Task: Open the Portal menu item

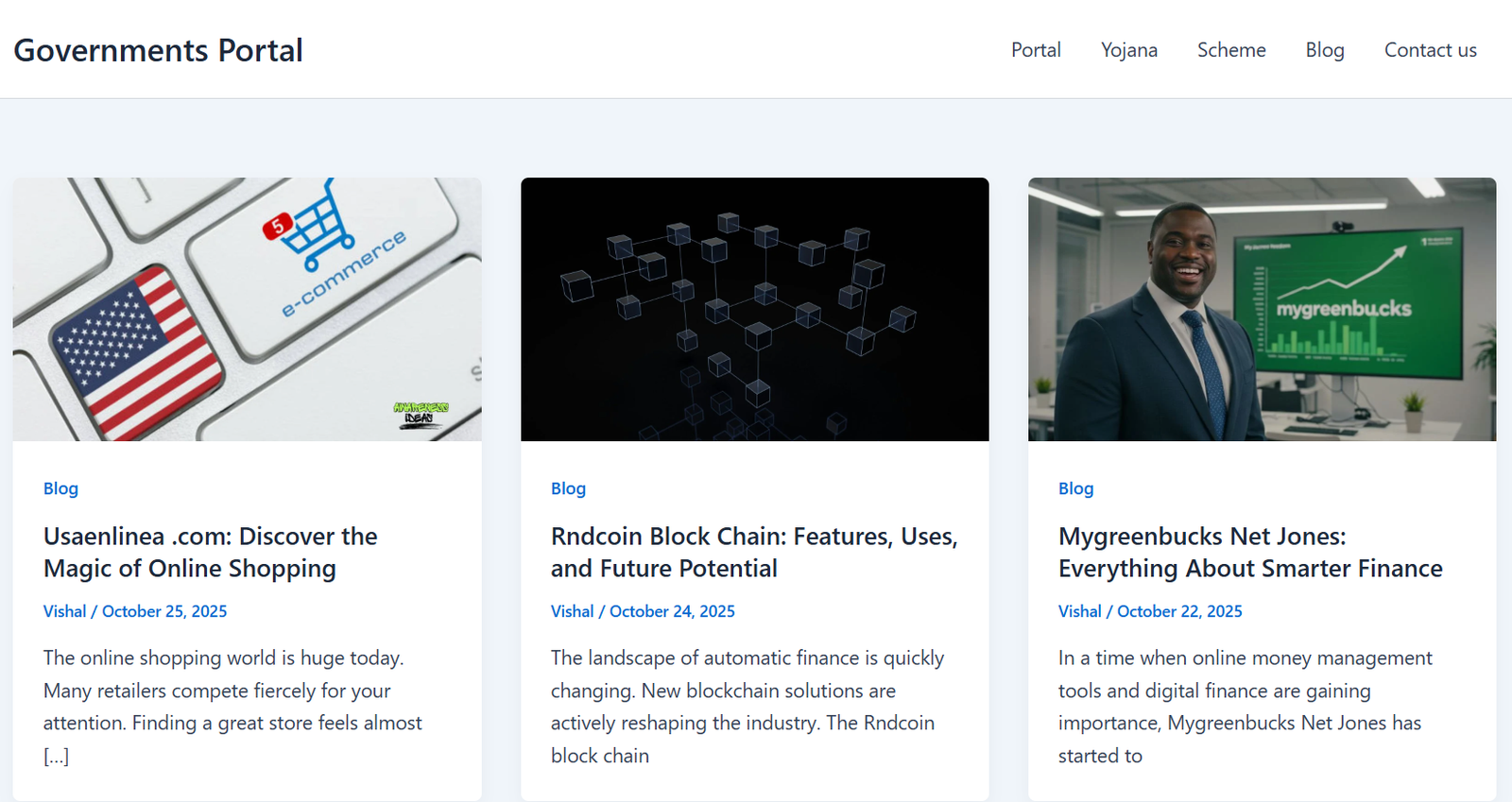Action: click(x=1036, y=50)
